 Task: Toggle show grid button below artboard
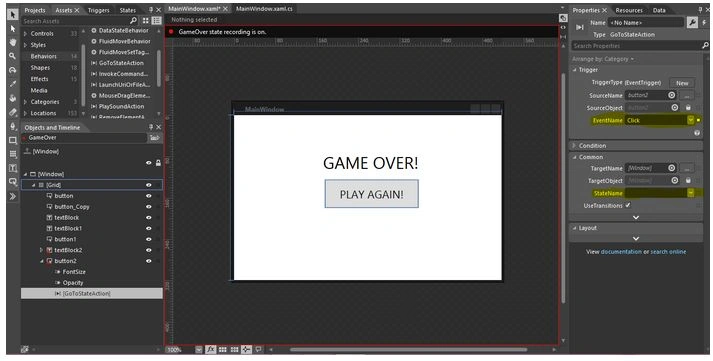pos(223,350)
